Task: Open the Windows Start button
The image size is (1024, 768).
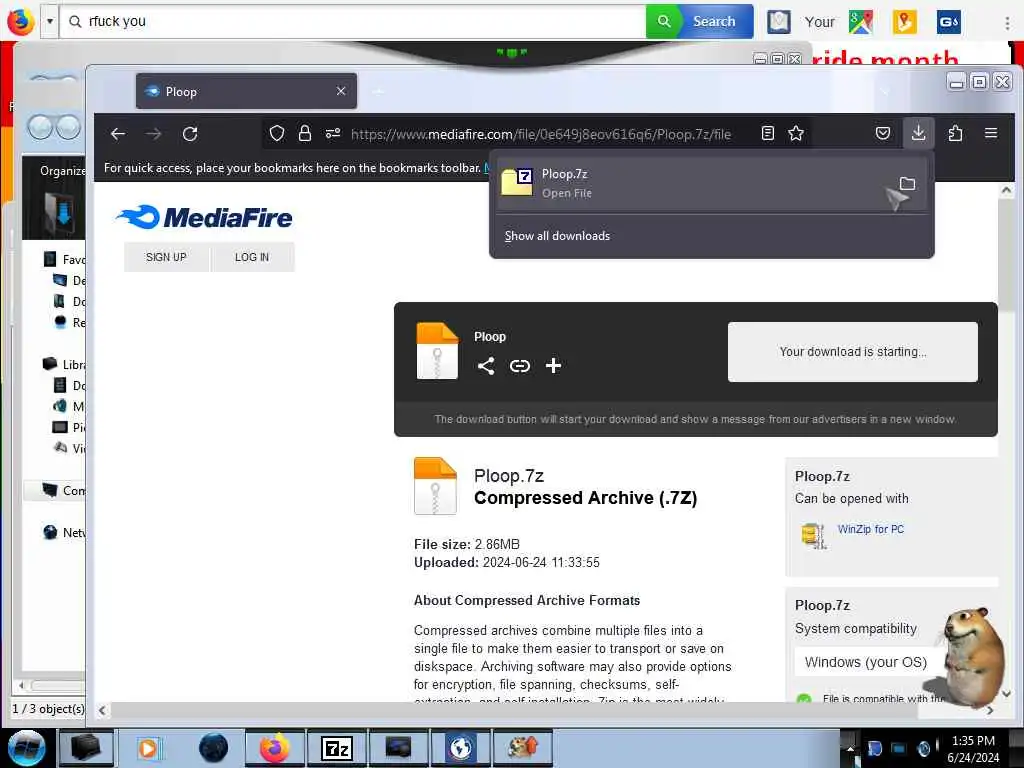Action: [x=26, y=748]
